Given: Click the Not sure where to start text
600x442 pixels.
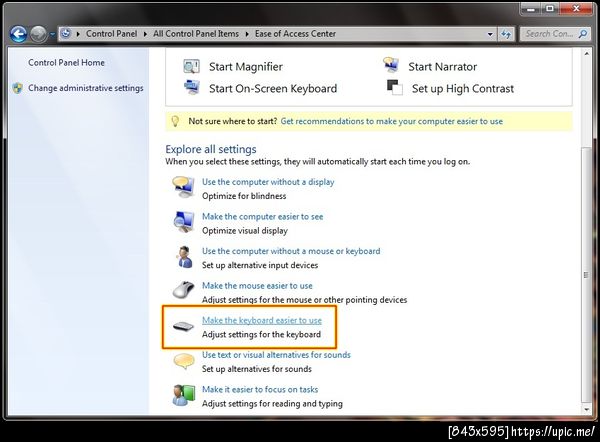Looking at the screenshot, I should point(233,121).
